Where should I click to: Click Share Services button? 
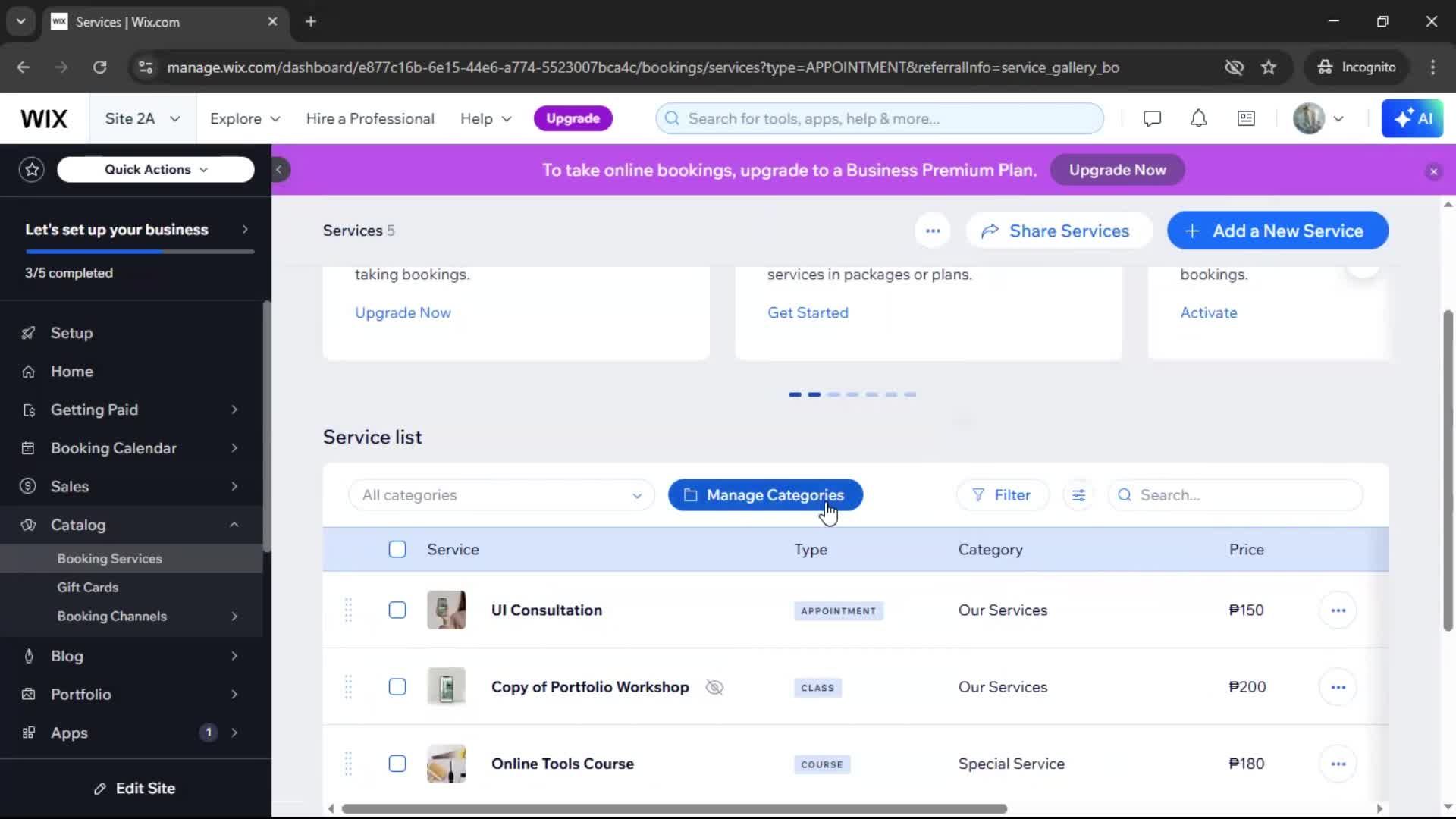1059,231
